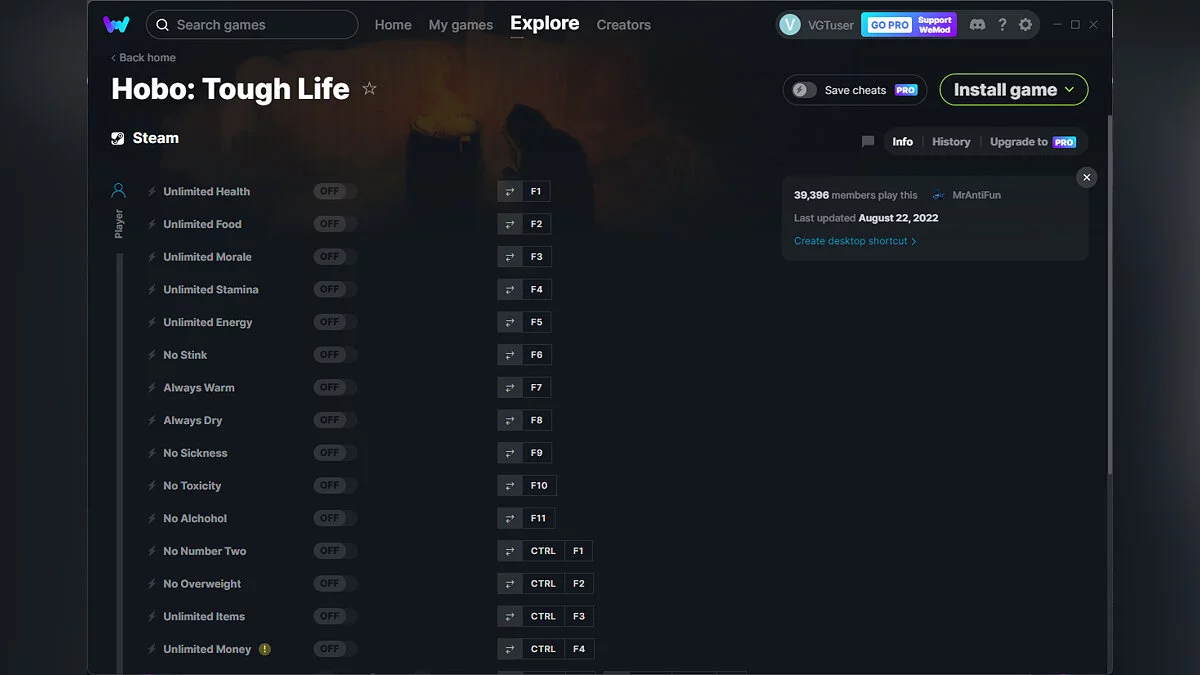Click swap hotkey icon for Unlimited Energy

510,322
